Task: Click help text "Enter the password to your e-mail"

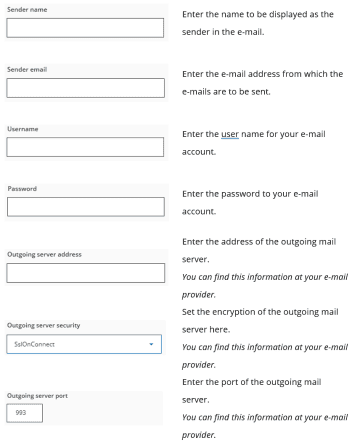Action: [250, 194]
